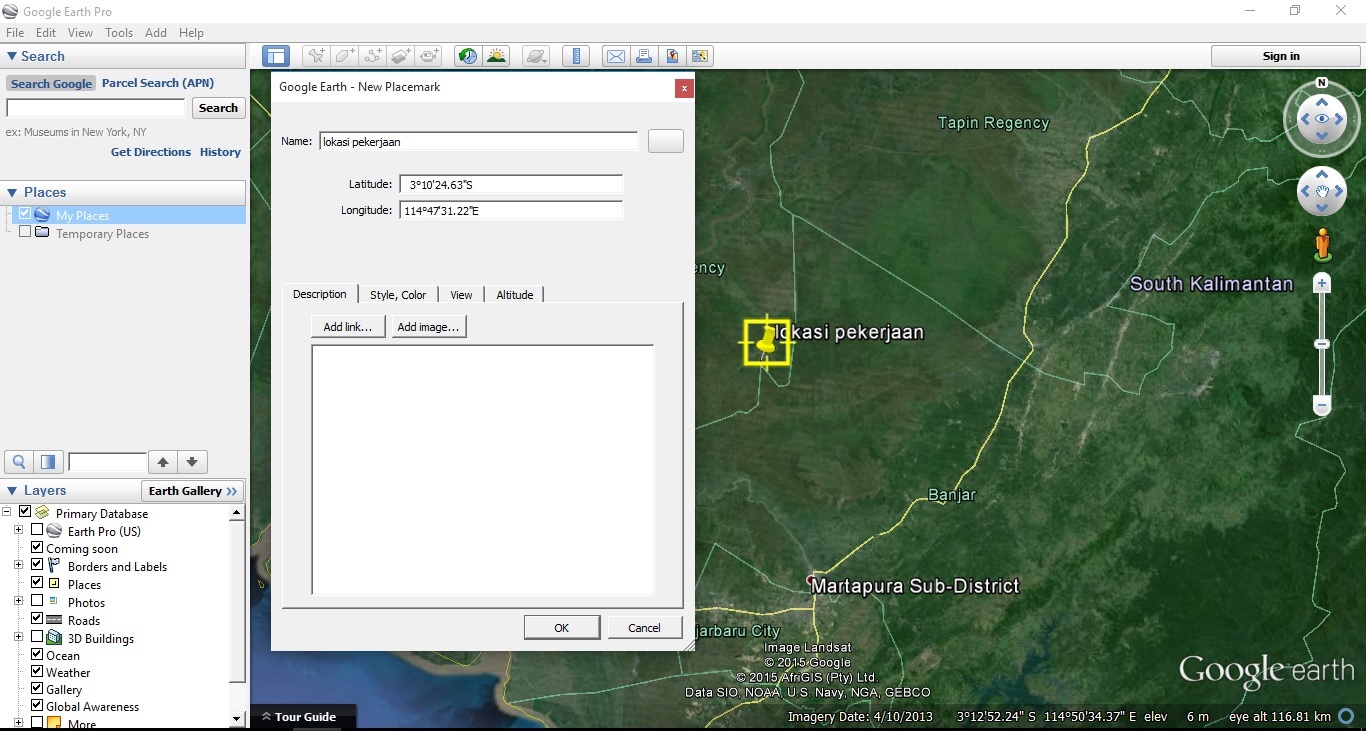
Task: Move selected place up with arrow
Action: 162,462
